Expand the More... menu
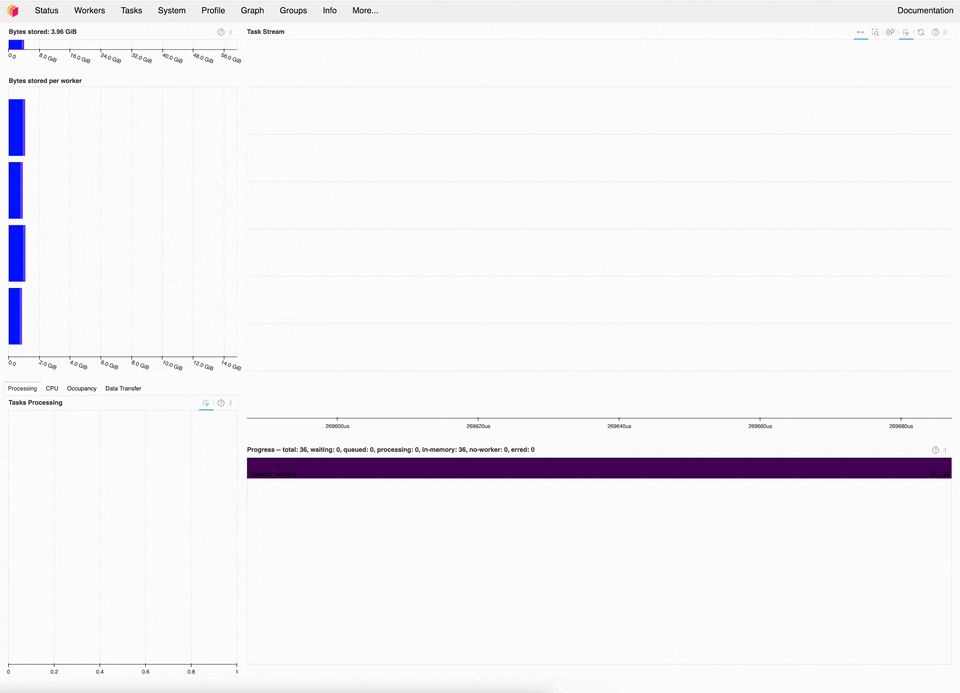Image resolution: width=960 pixels, height=693 pixels. [365, 10]
